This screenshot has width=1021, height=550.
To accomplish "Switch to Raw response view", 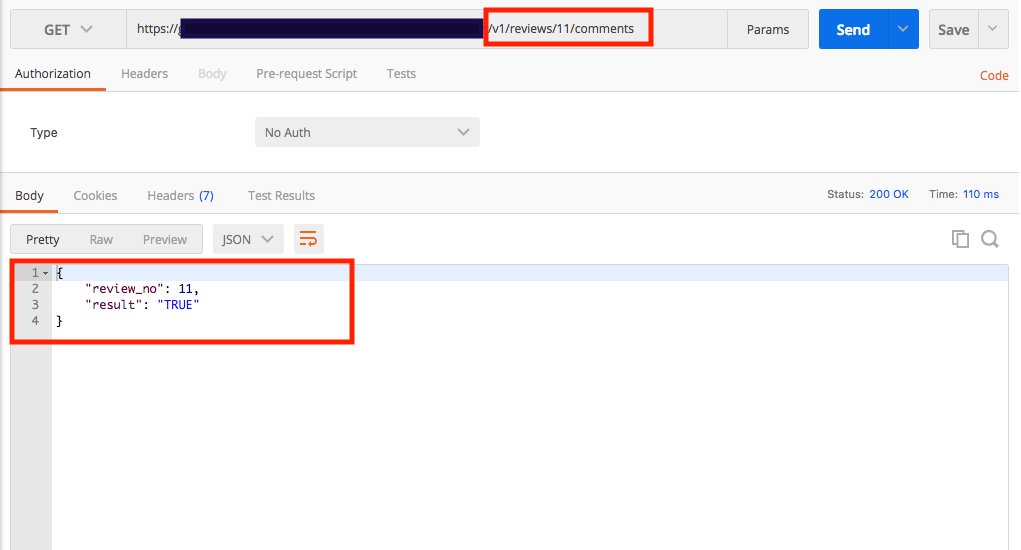I will point(101,239).
